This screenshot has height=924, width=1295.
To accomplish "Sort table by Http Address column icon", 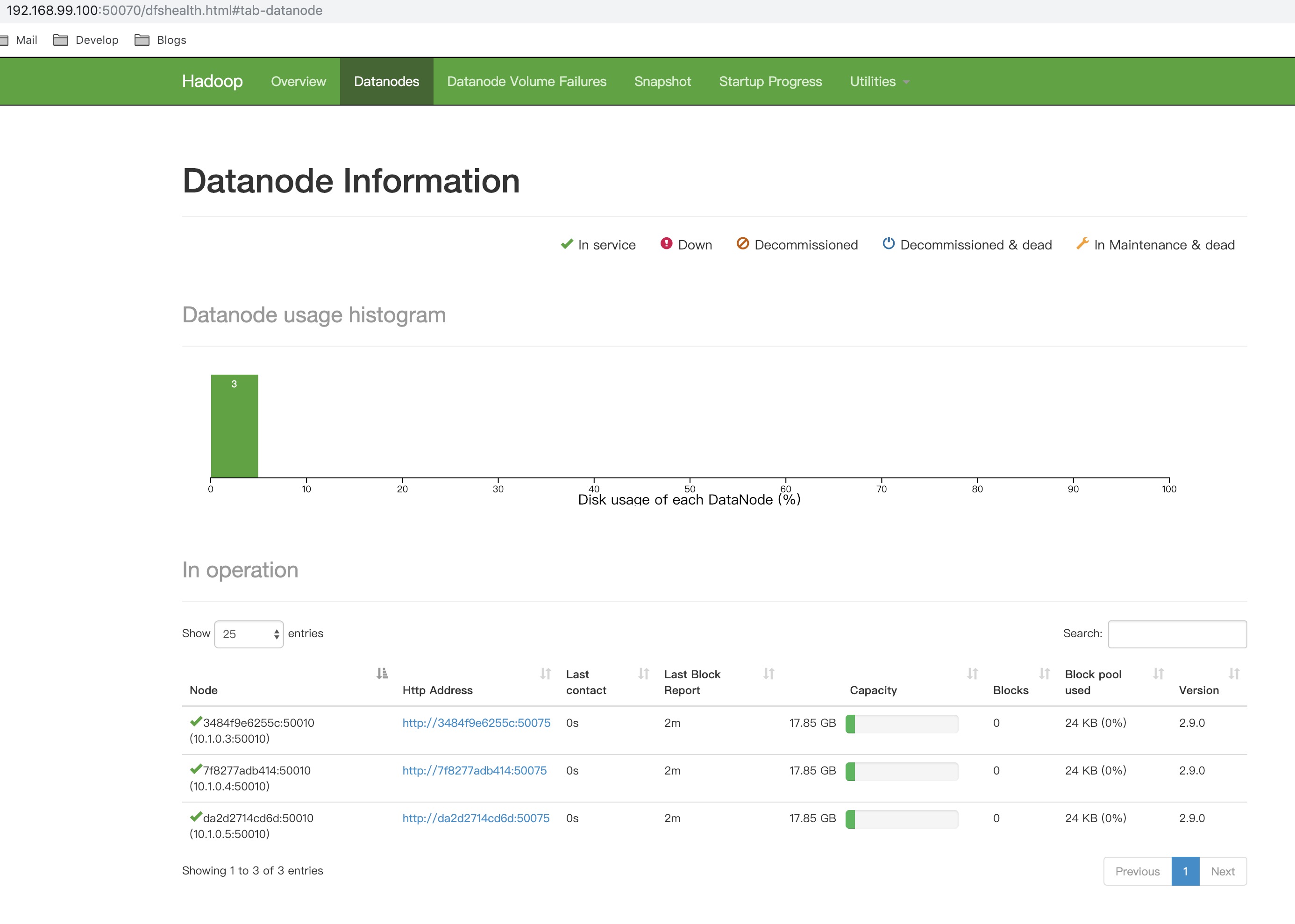I will [545, 674].
